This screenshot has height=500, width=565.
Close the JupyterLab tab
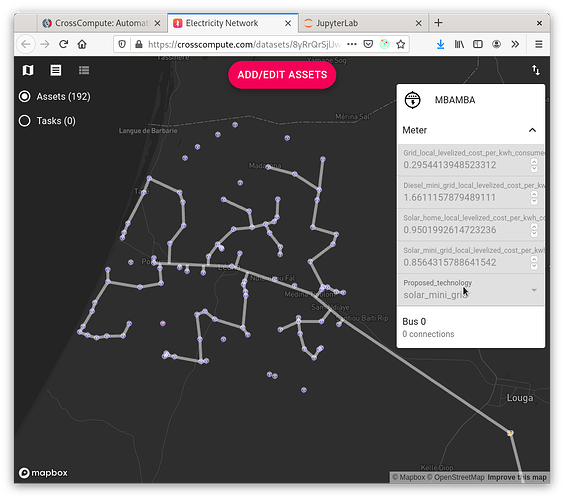click(x=418, y=23)
